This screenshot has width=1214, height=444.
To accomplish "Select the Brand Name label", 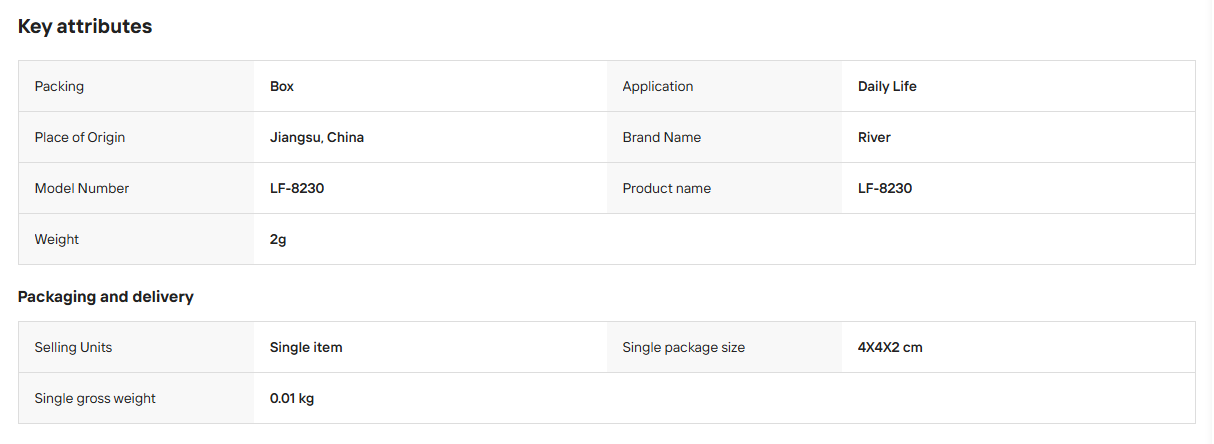I will click(662, 137).
